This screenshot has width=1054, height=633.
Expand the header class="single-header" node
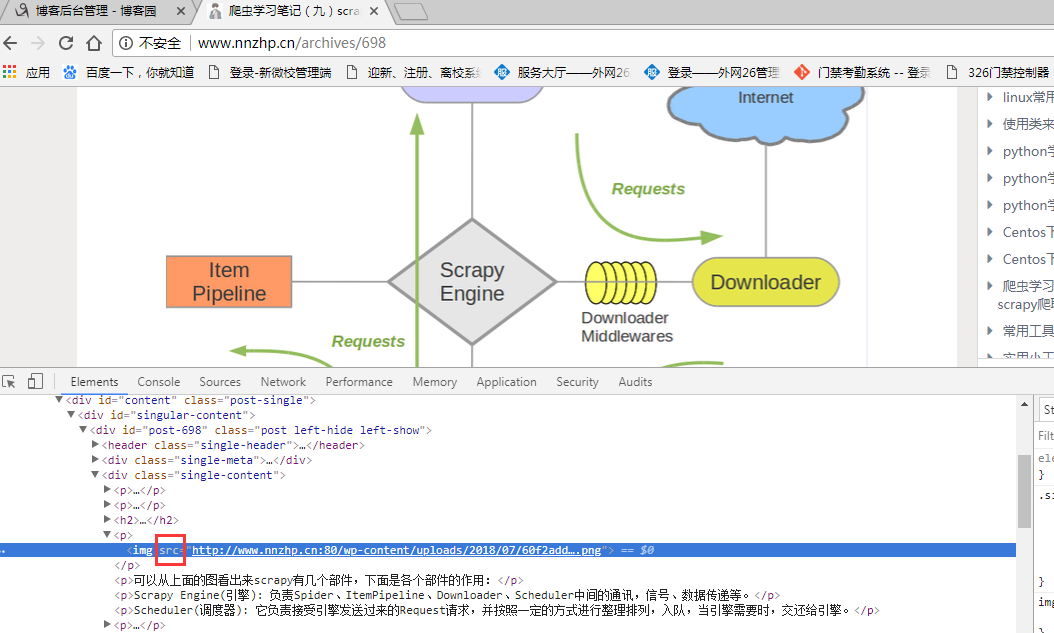click(x=95, y=444)
